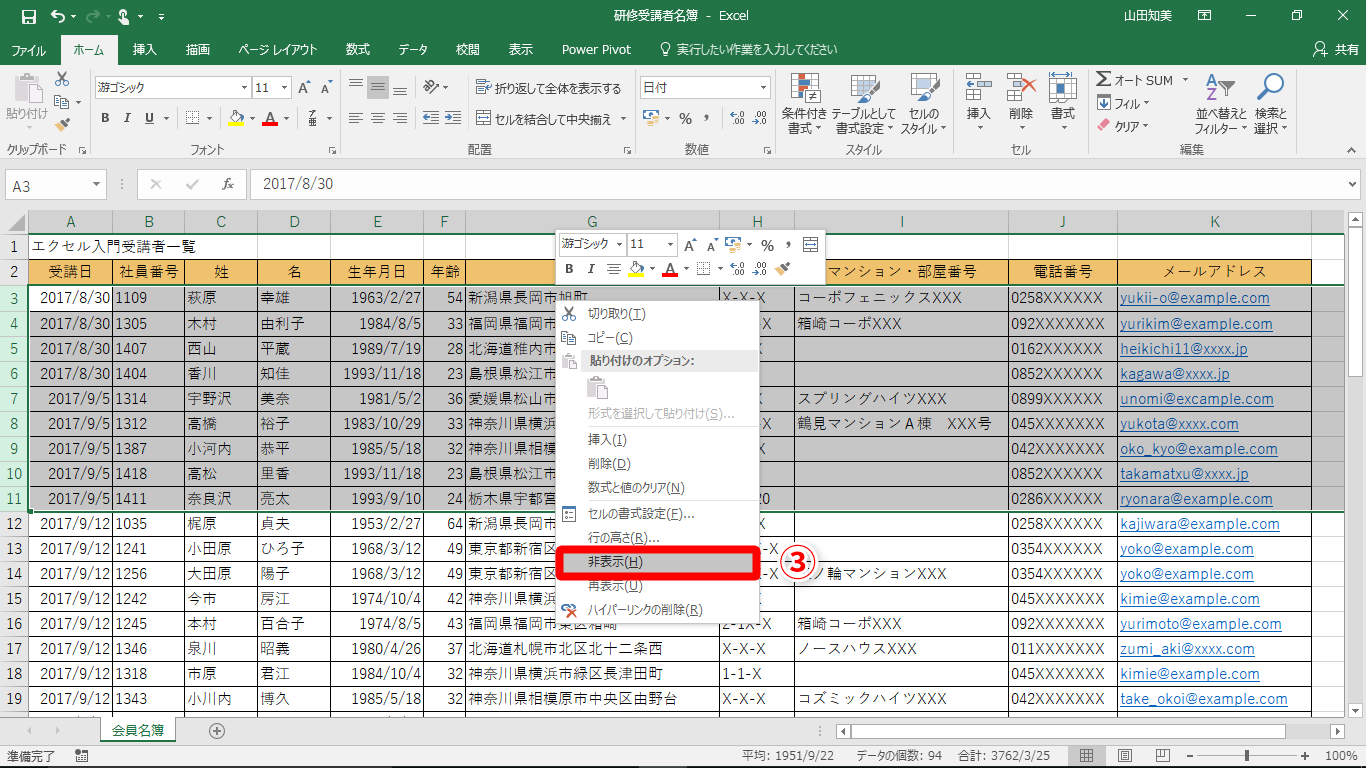Decrease font size with the ribbon's smaller A button
The height and width of the screenshot is (768, 1366).
click(x=327, y=88)
